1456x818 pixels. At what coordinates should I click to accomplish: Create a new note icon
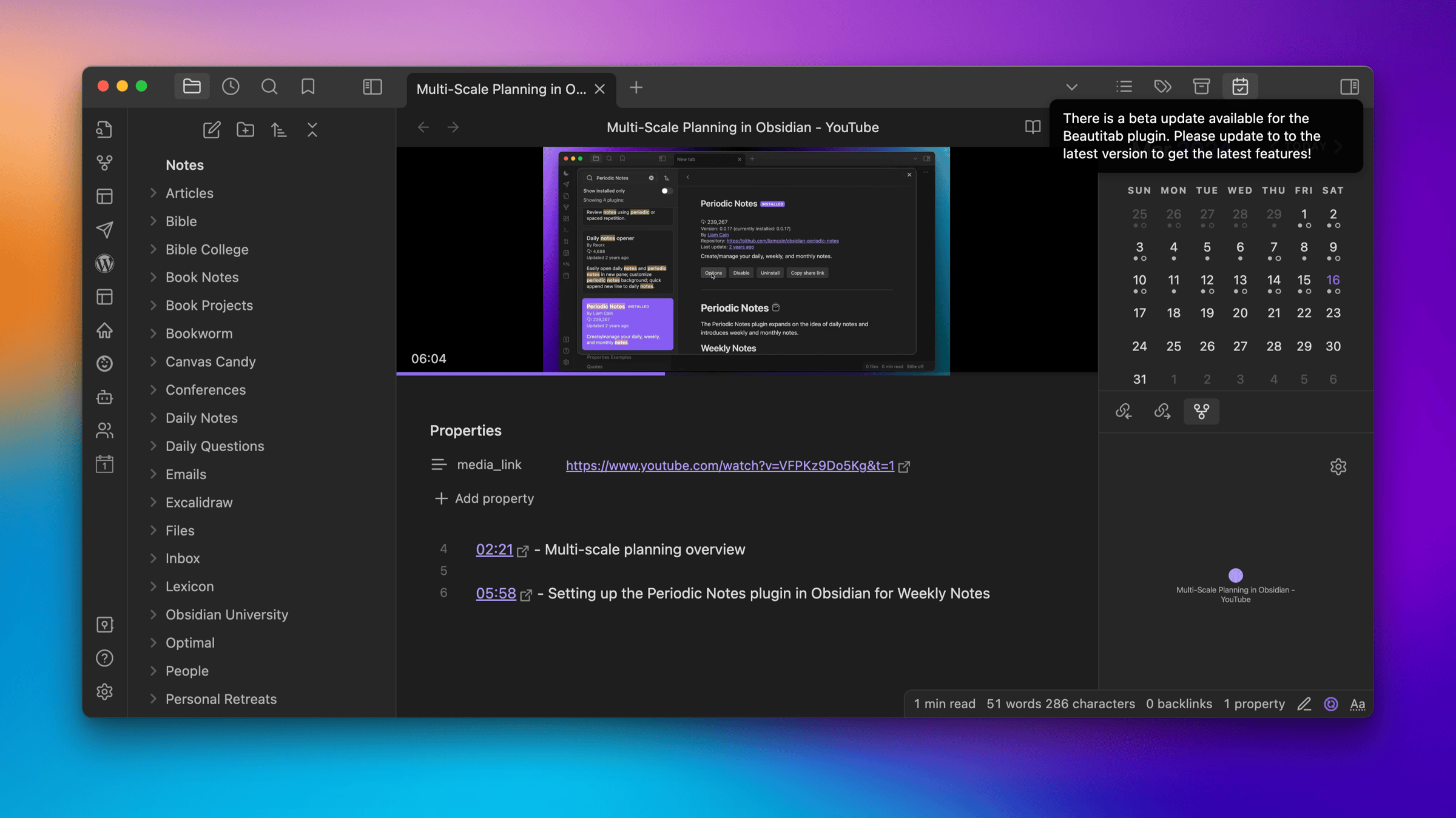point(212,129)
